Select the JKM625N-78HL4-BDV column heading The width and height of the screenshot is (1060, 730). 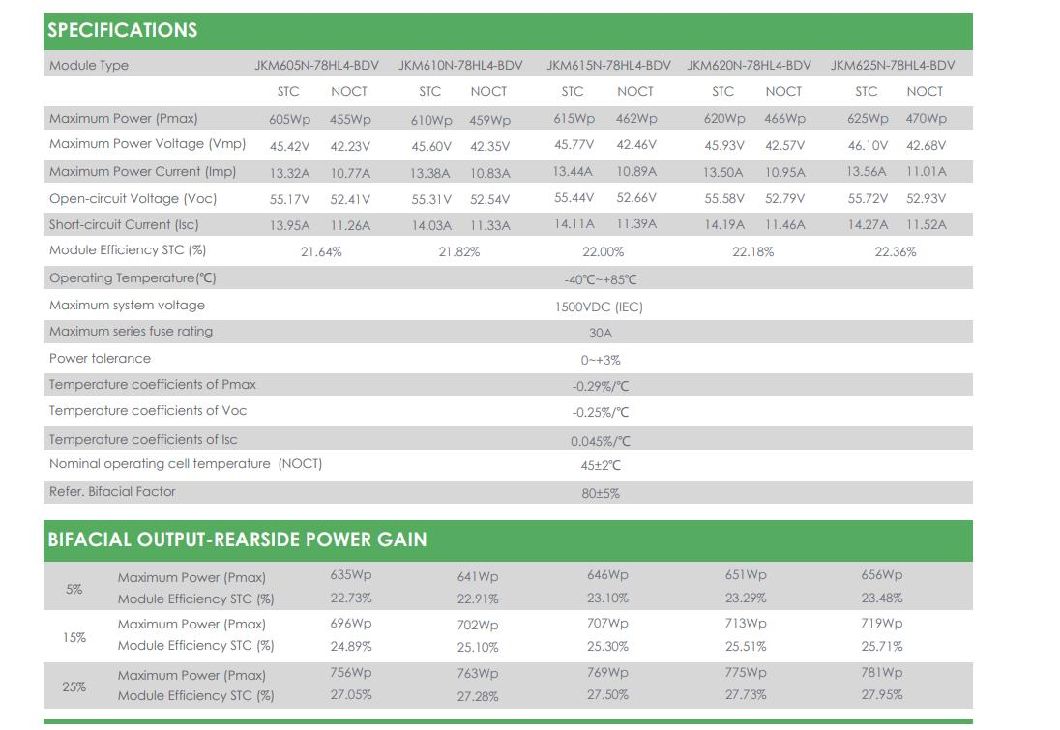892,66
